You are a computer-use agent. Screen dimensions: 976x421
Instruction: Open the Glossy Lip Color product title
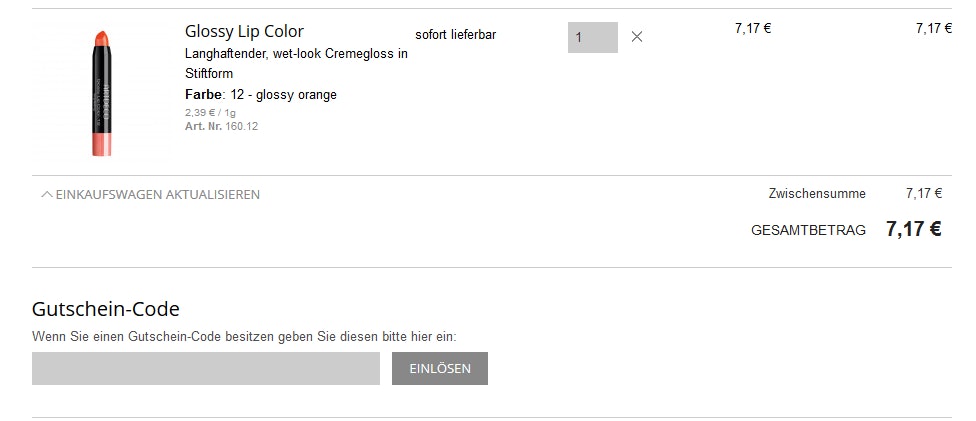245,31
